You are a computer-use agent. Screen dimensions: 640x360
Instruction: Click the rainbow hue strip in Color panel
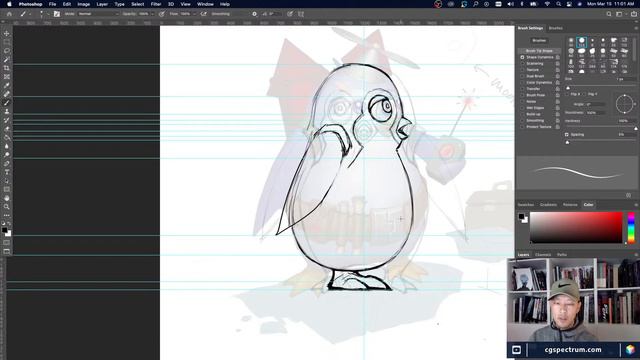pyautogui.click(x=631, y=227)
